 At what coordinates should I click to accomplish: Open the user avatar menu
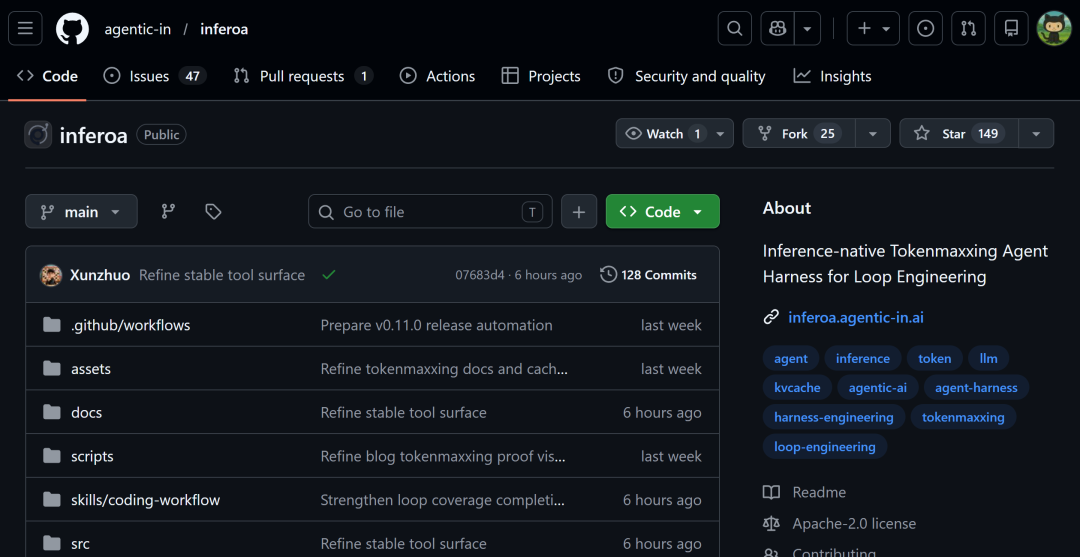pyautogui.click(x=1054, y=29)
